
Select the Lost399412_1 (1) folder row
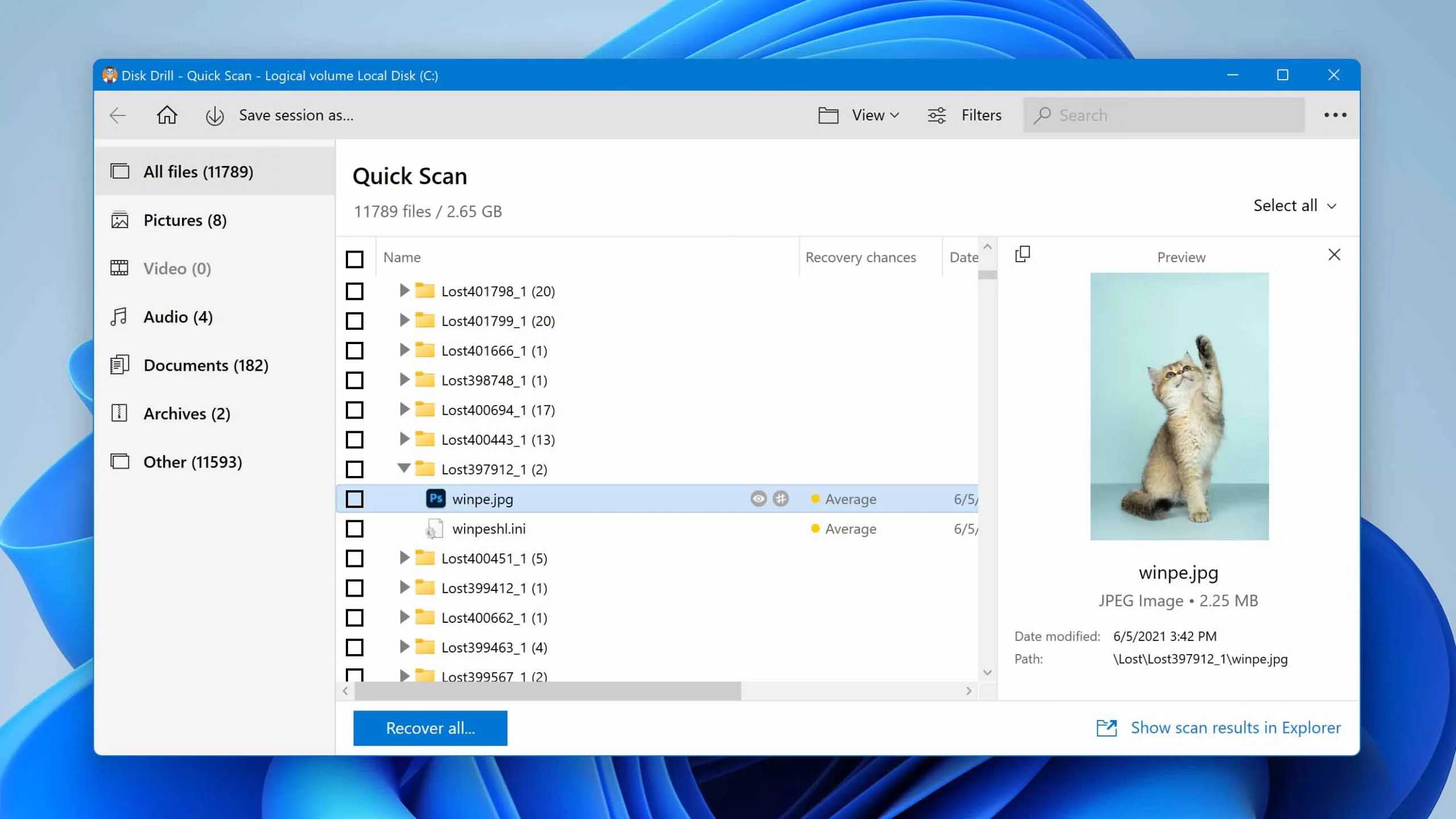tap(657, 588)
